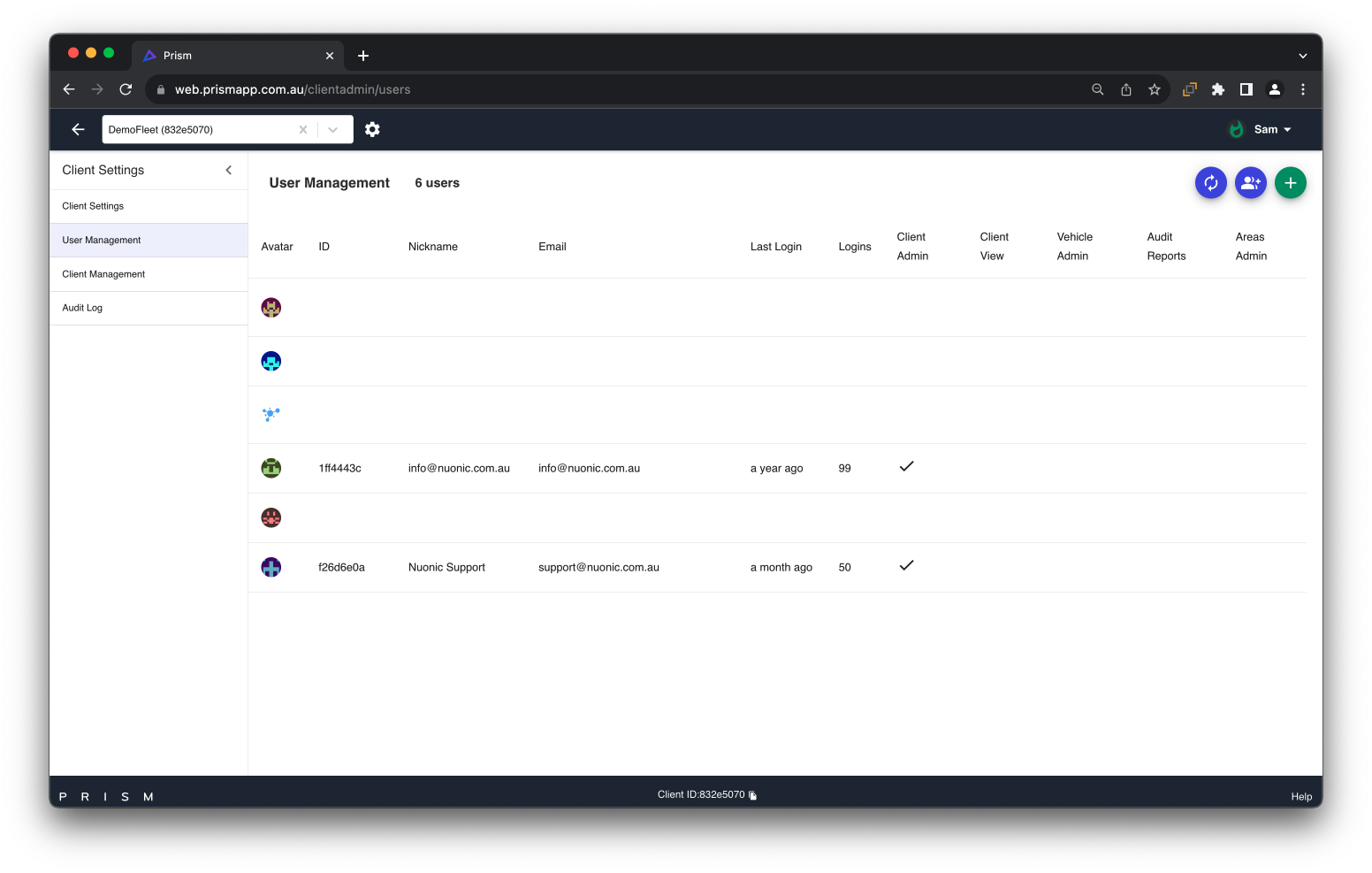Open the Chrome extensions puzzle icon
Viewport: 1372px width, 873px height.
click(1217, 89)
